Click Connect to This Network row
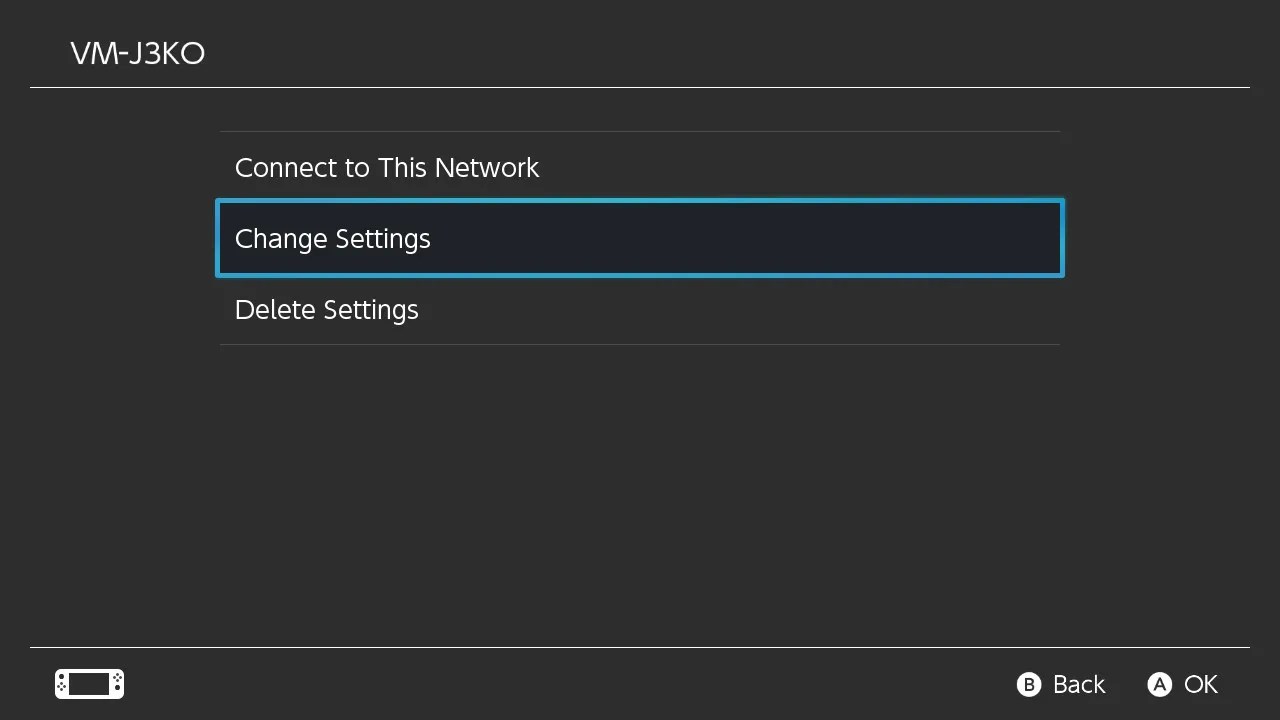 (387, 167)
